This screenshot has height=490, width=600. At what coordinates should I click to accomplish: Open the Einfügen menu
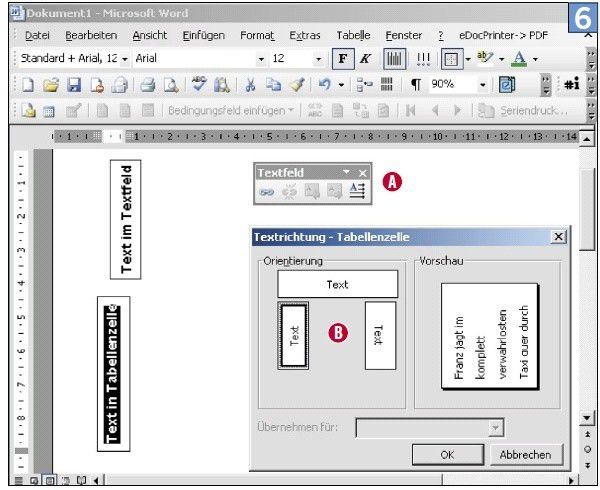(204, 36)
